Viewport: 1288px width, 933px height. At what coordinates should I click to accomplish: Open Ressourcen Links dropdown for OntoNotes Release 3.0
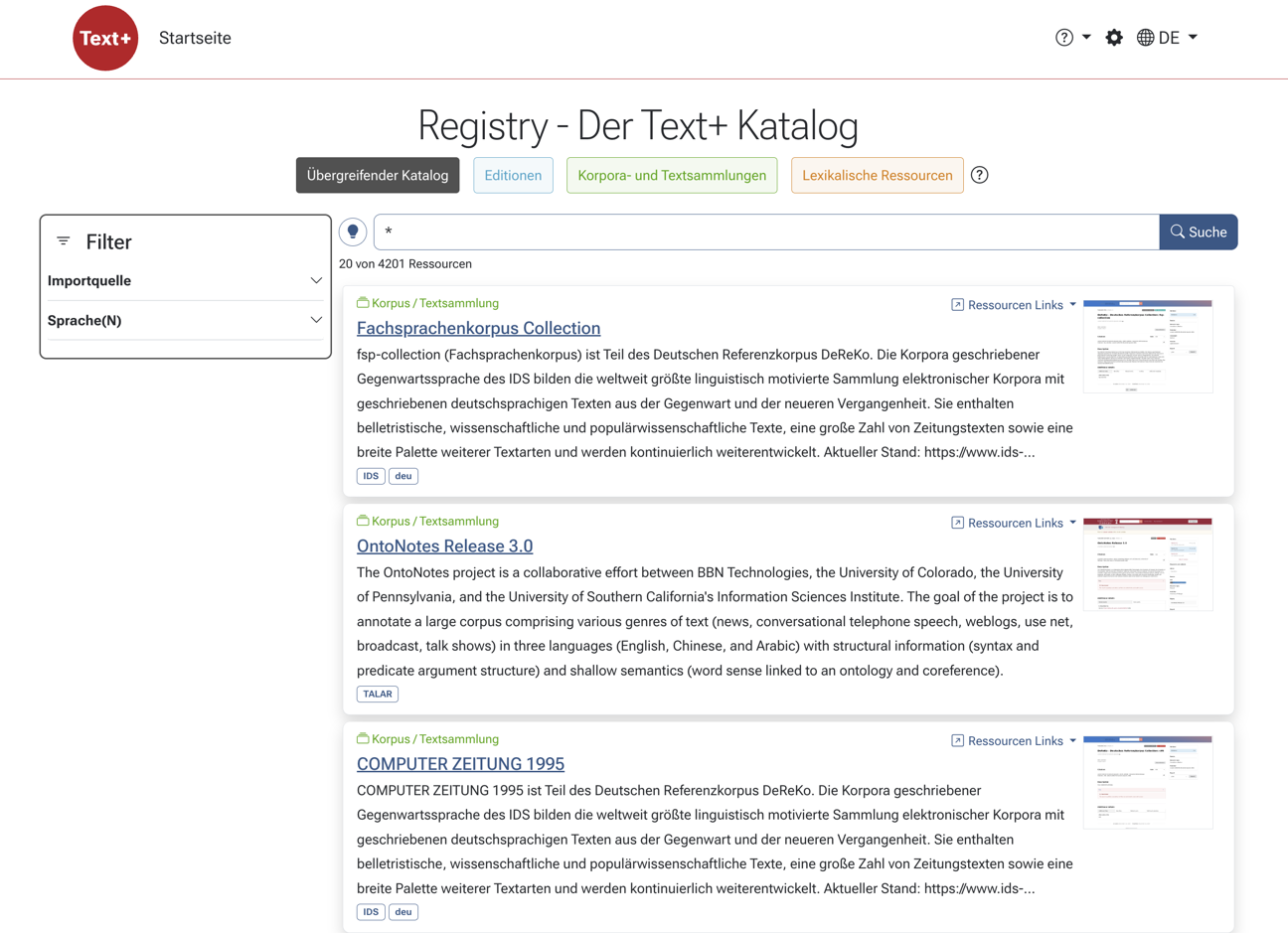pyautogui.click(x=1014, y=523)
